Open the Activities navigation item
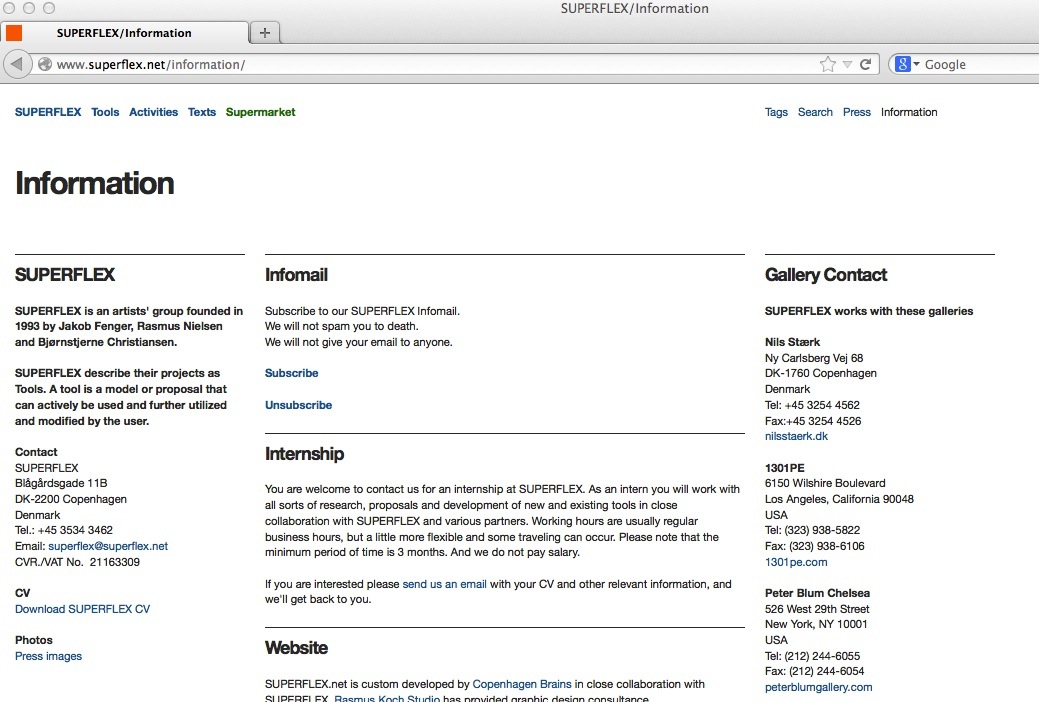The width and height of the screenshot is (1039, 702). (154, 112)
